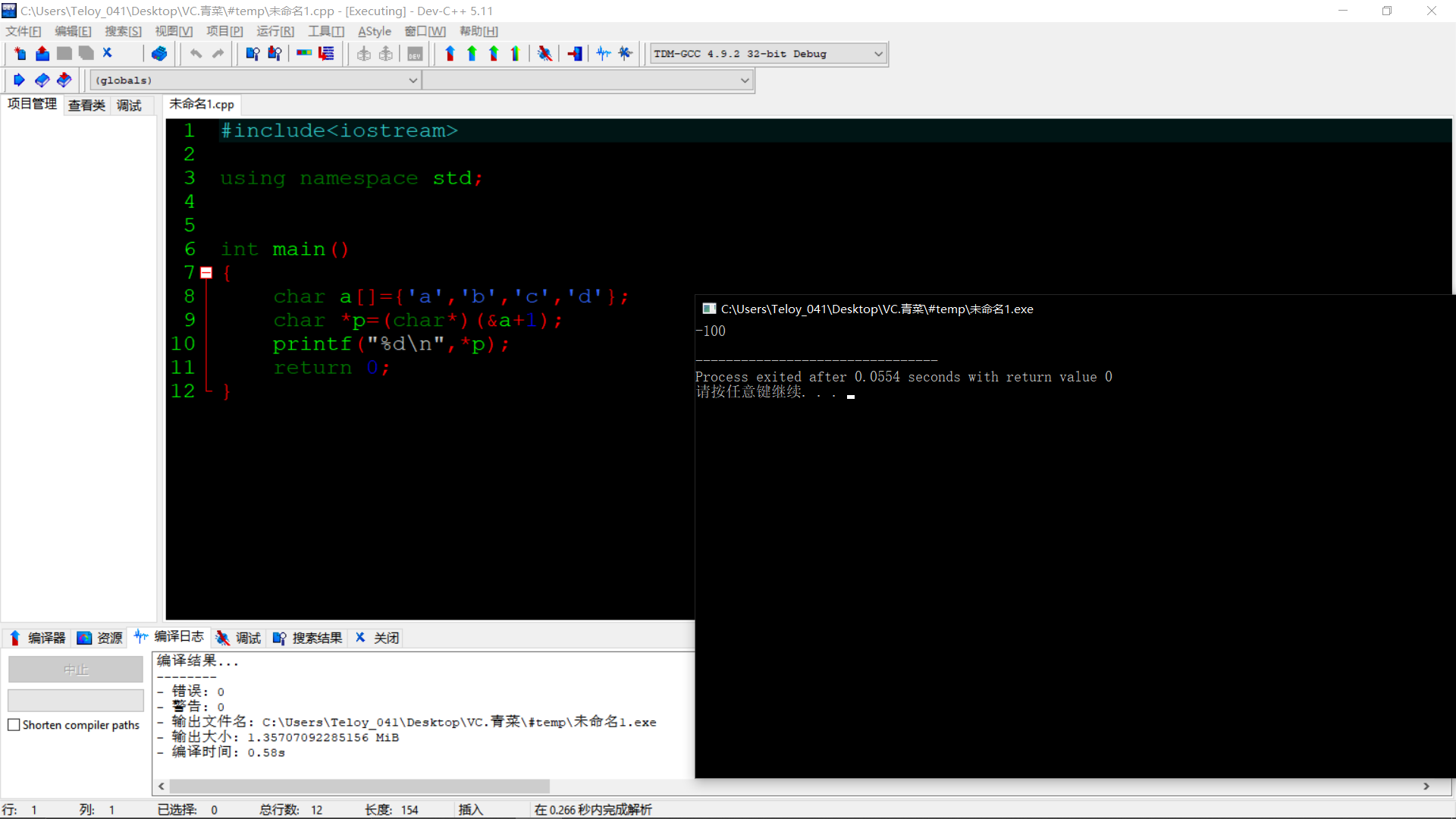Open the 编辑[E] menu
The width and height of the screenshot is (1456, 819).
point(73,31)
